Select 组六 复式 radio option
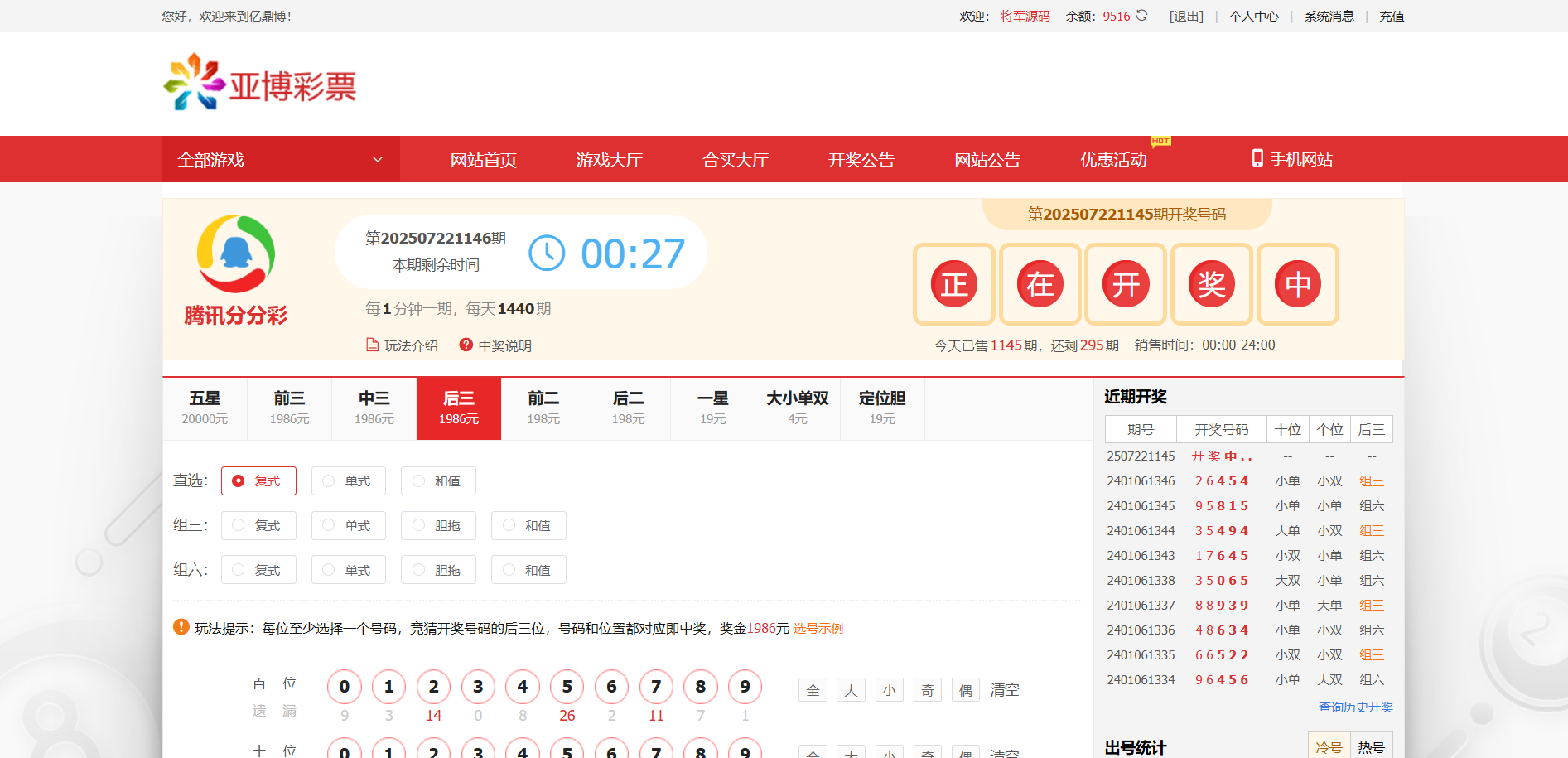This screenshot has height=758, width=1568. (x=258, y=570)
